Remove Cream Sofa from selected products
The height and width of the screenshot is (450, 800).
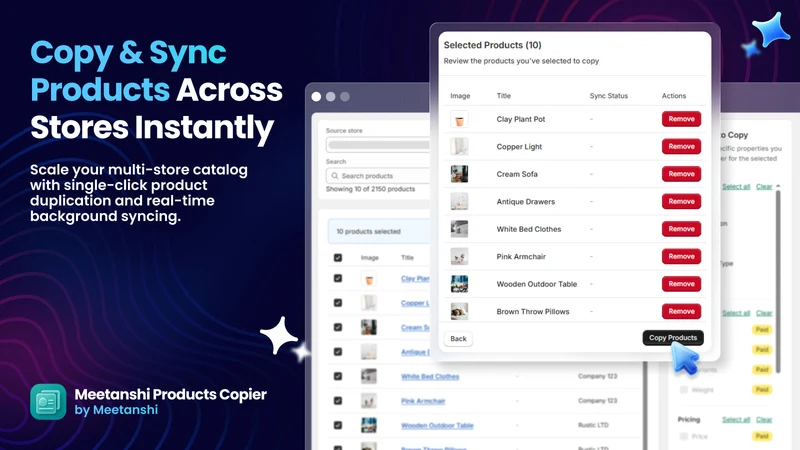click(x=681, y=174)
